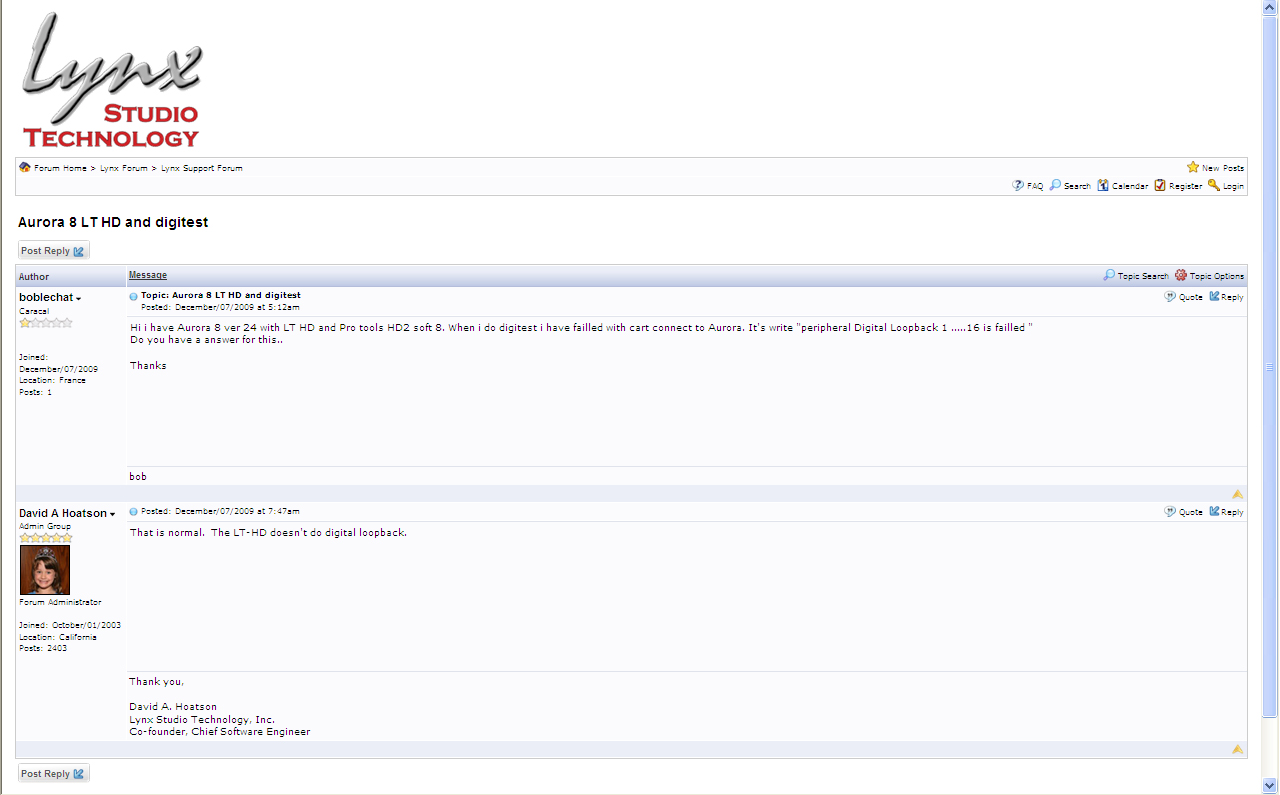This screenshot has width=1280, height=795.
Task: Click the Forum Home house icon
Action: click(25, 168)
